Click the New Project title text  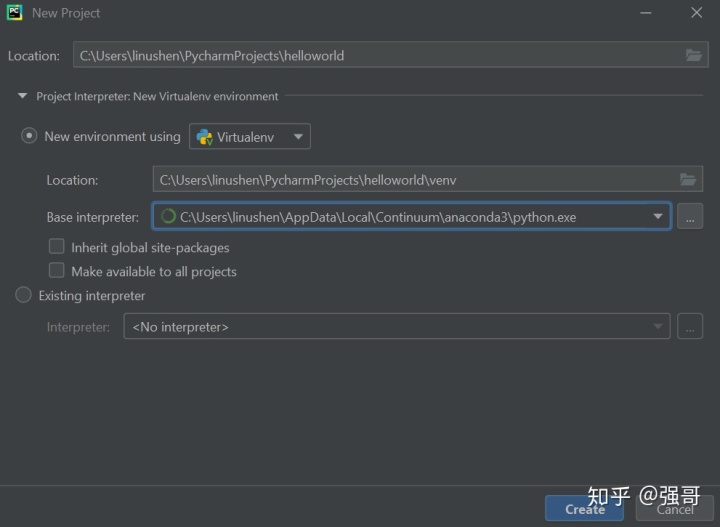[x=66, y=13]
